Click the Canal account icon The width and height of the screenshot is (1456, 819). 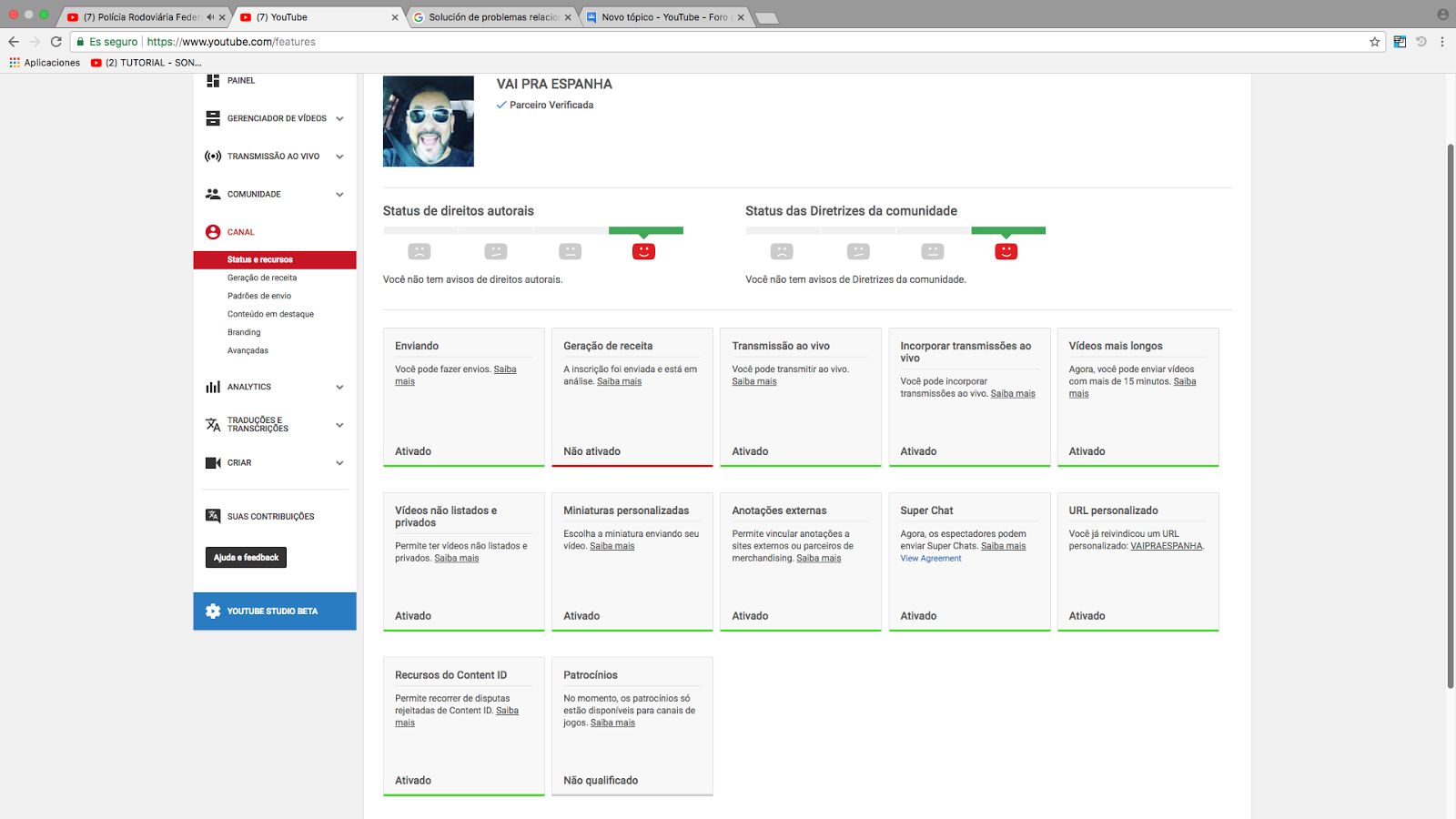click(x=213, y=232)
